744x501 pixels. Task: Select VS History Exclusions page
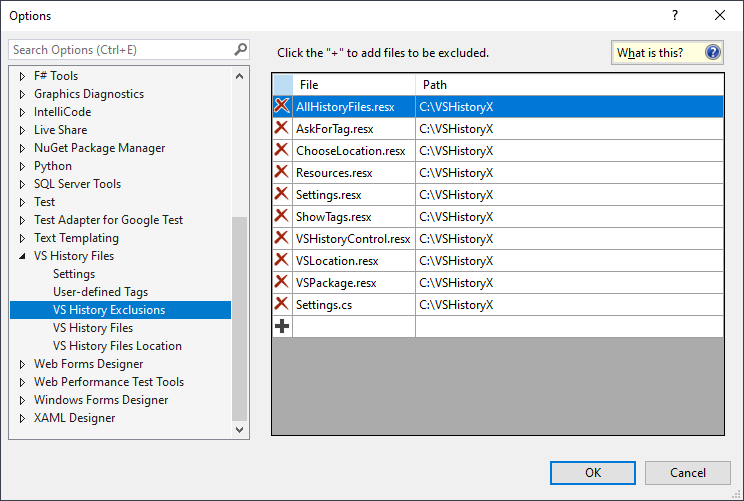[x=121, y=310]
